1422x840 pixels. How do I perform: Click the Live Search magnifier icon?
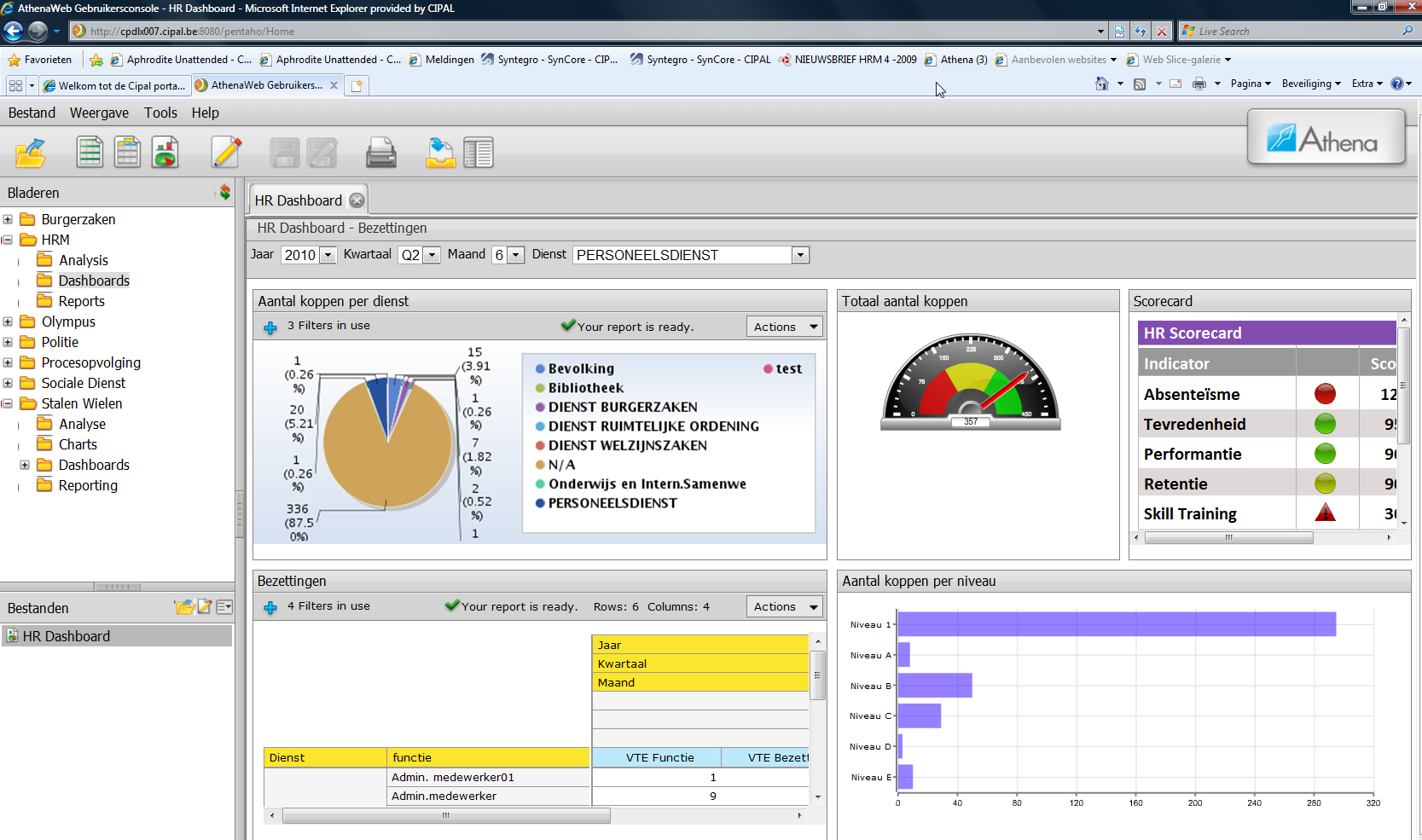tap(1407, 31)
